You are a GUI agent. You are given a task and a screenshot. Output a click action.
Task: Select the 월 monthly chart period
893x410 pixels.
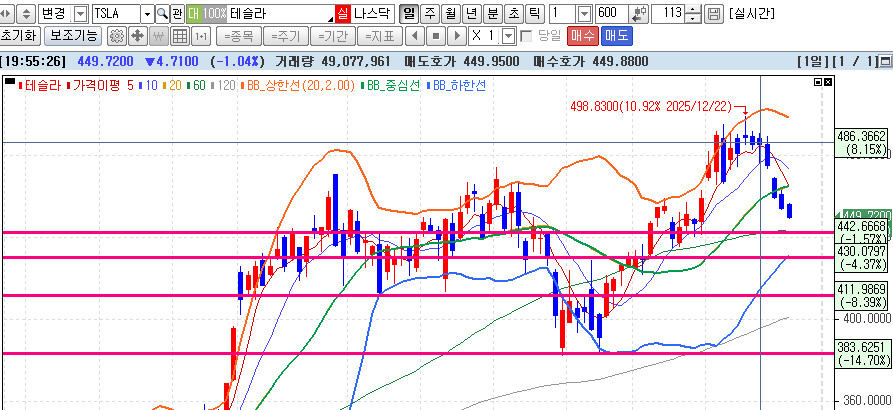click(x=450, y=13)
